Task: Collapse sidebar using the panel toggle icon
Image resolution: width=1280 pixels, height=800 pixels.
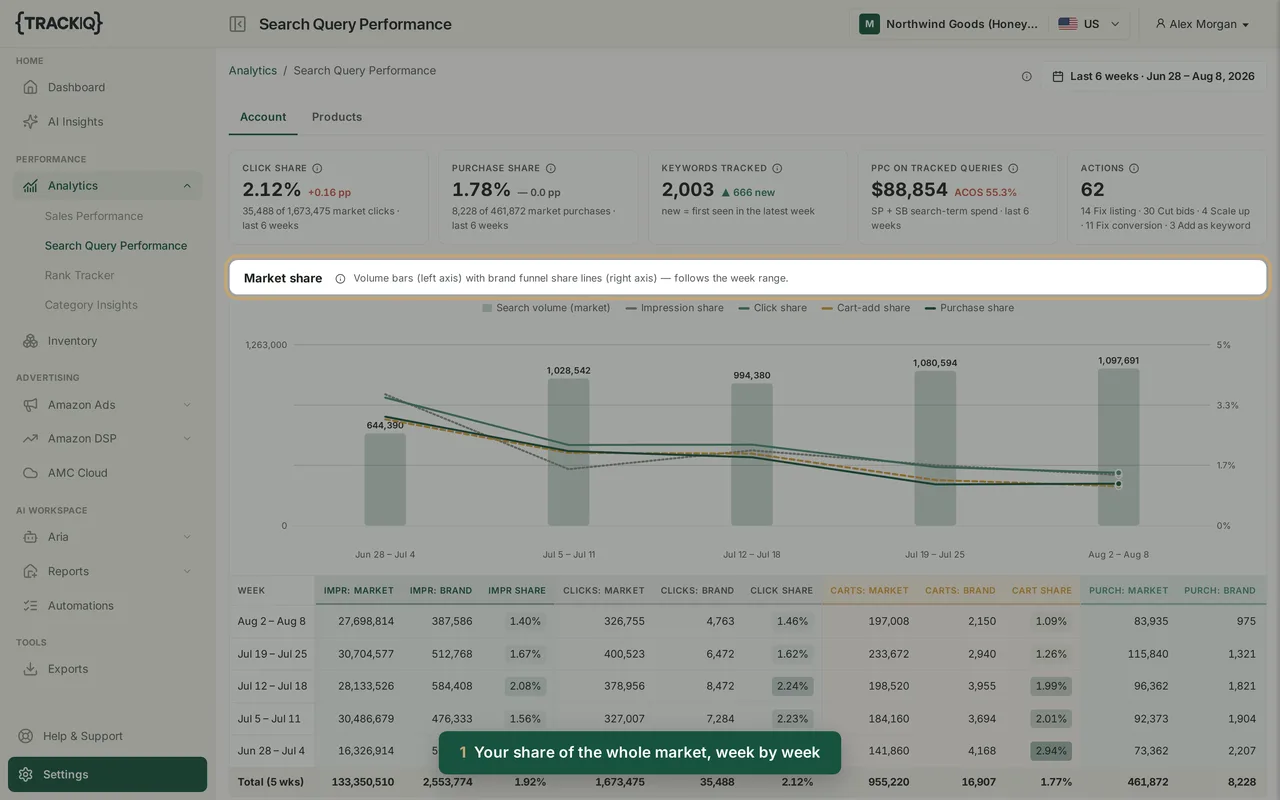Action: [237, 24]
